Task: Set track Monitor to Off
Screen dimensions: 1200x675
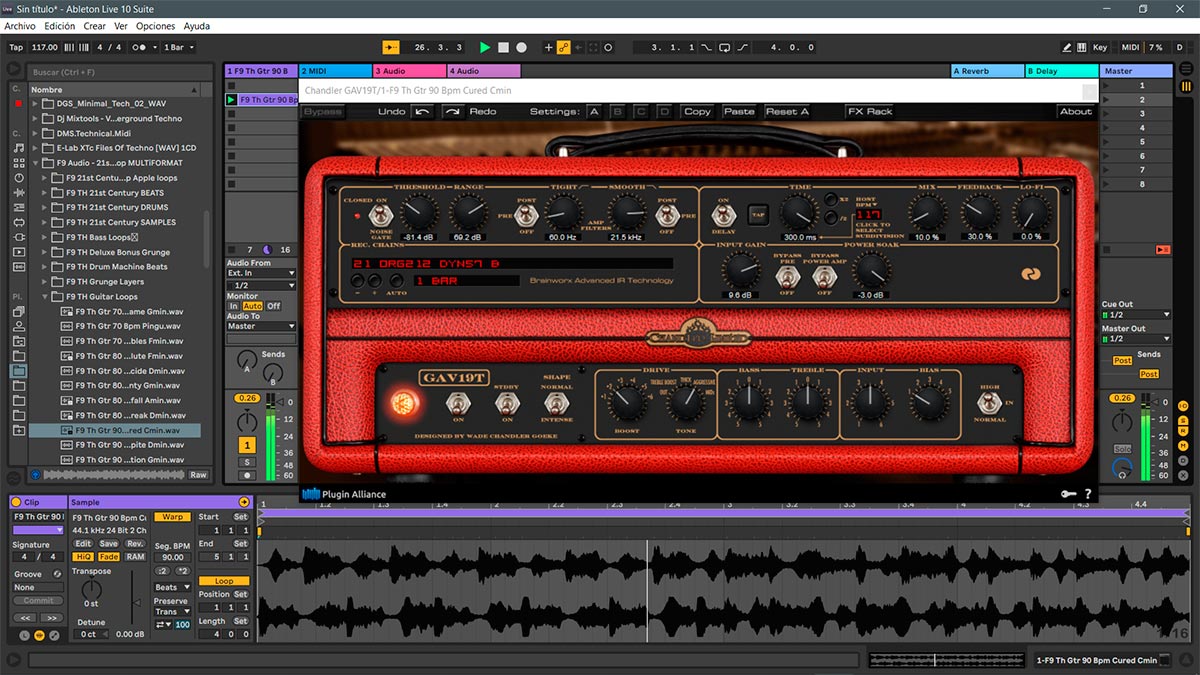Action: tap(274, 306)
